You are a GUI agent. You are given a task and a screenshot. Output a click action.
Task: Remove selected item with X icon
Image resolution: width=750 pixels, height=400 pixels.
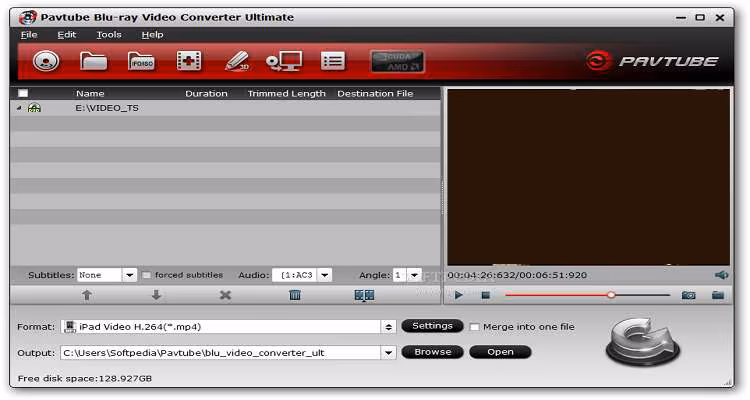point(225,295)
